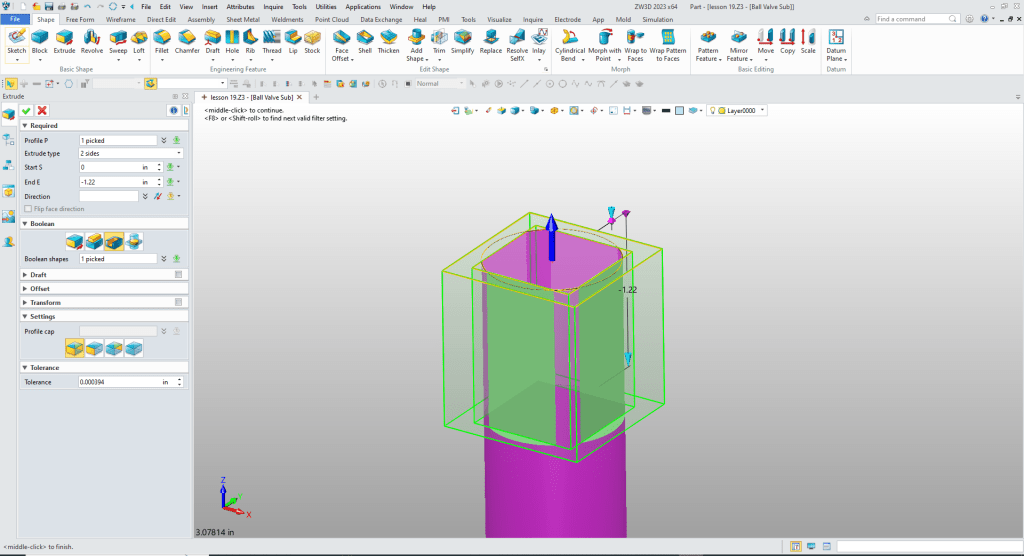Open the Extrude type dropdown
The height and width of the screenshot is (556, 1024).
pos(130,154)
